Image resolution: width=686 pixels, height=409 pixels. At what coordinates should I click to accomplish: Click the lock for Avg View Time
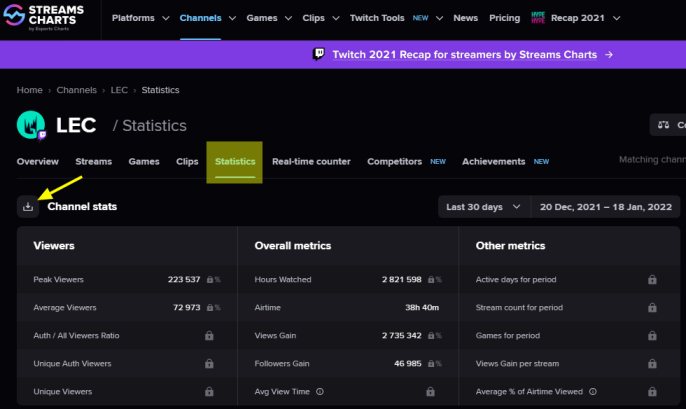[x=430, y=392]
